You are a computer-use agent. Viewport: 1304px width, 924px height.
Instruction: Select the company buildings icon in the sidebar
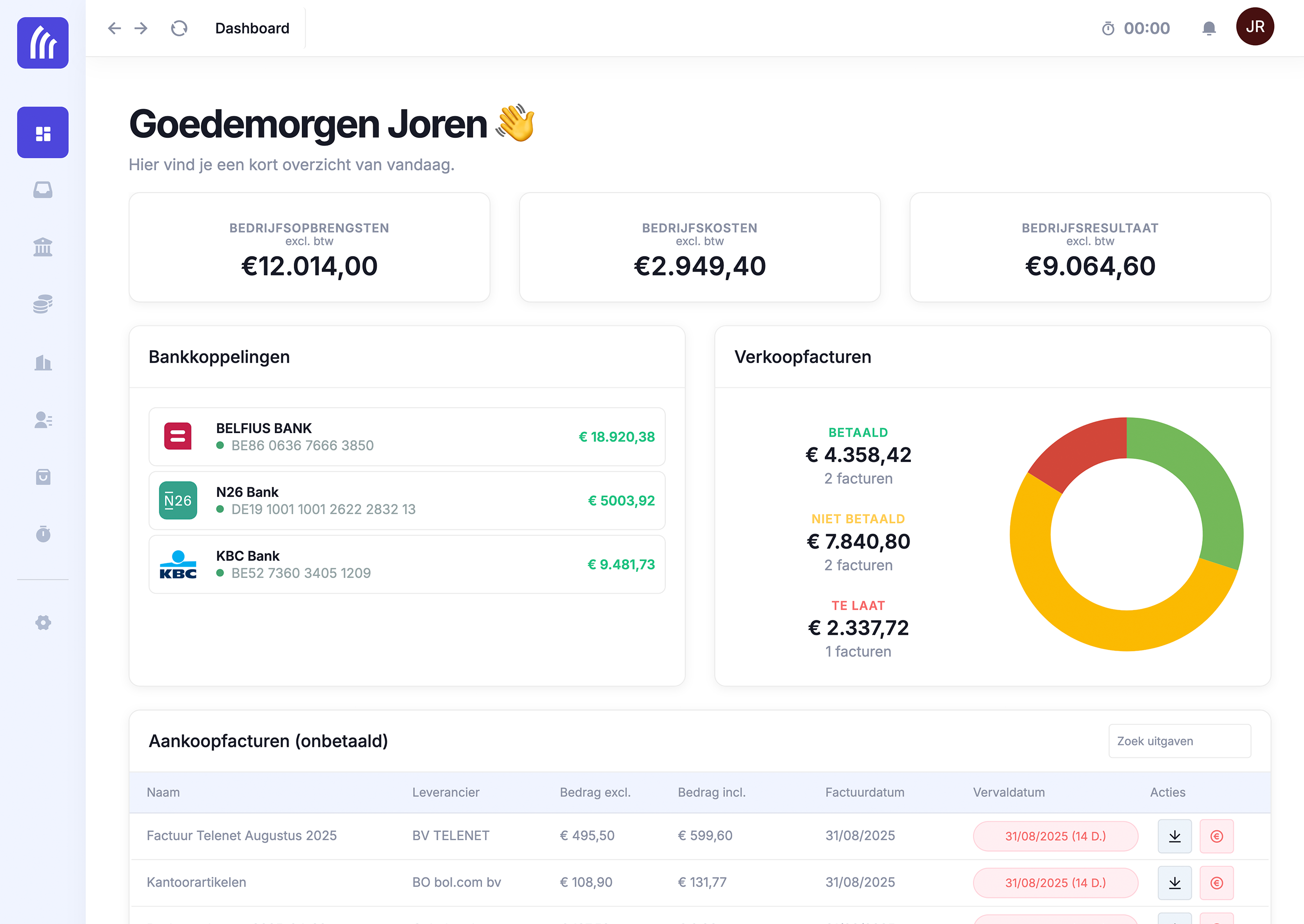[43, 362]
